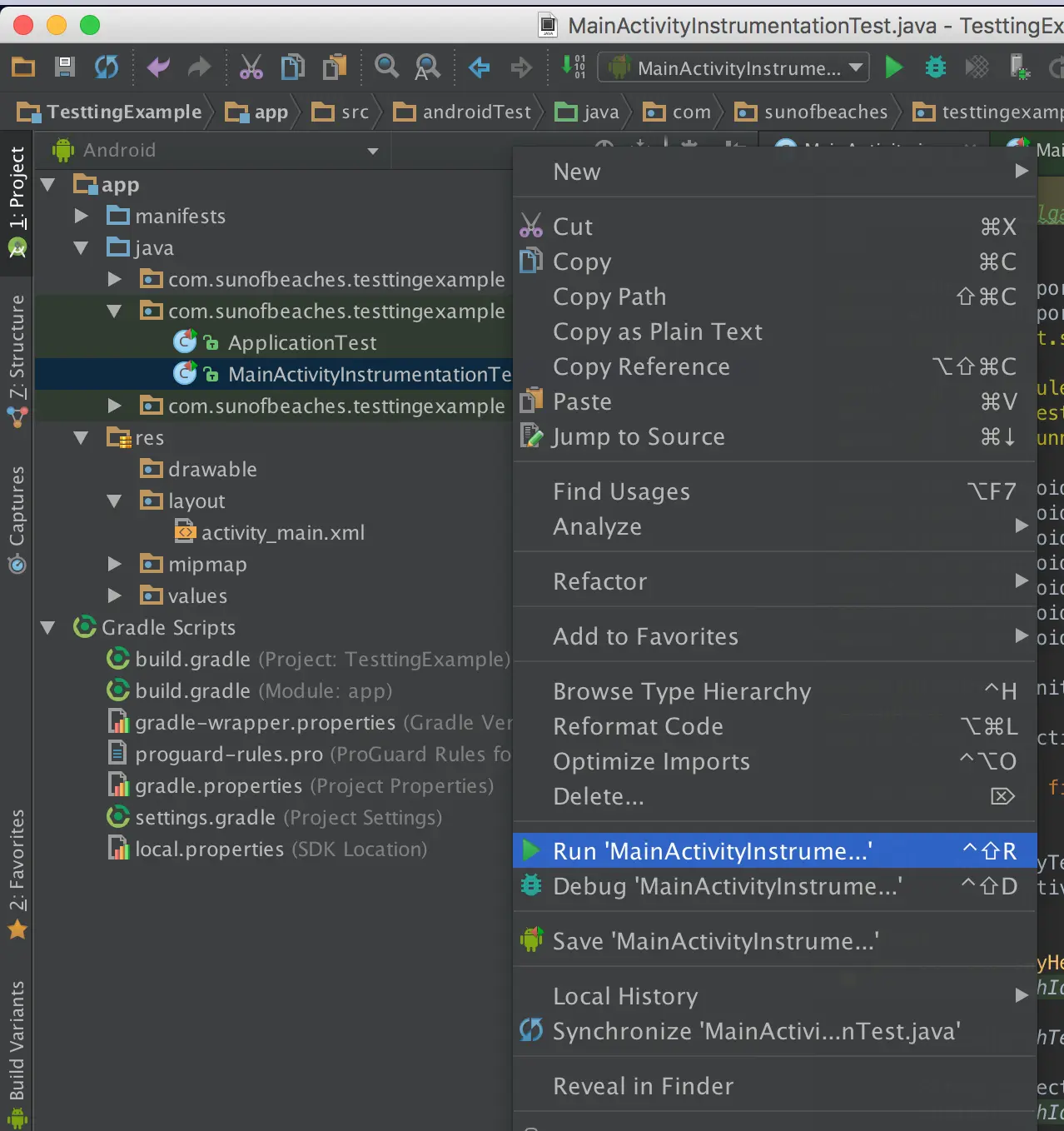Choose Find Usages menu item

click(775, 491)
